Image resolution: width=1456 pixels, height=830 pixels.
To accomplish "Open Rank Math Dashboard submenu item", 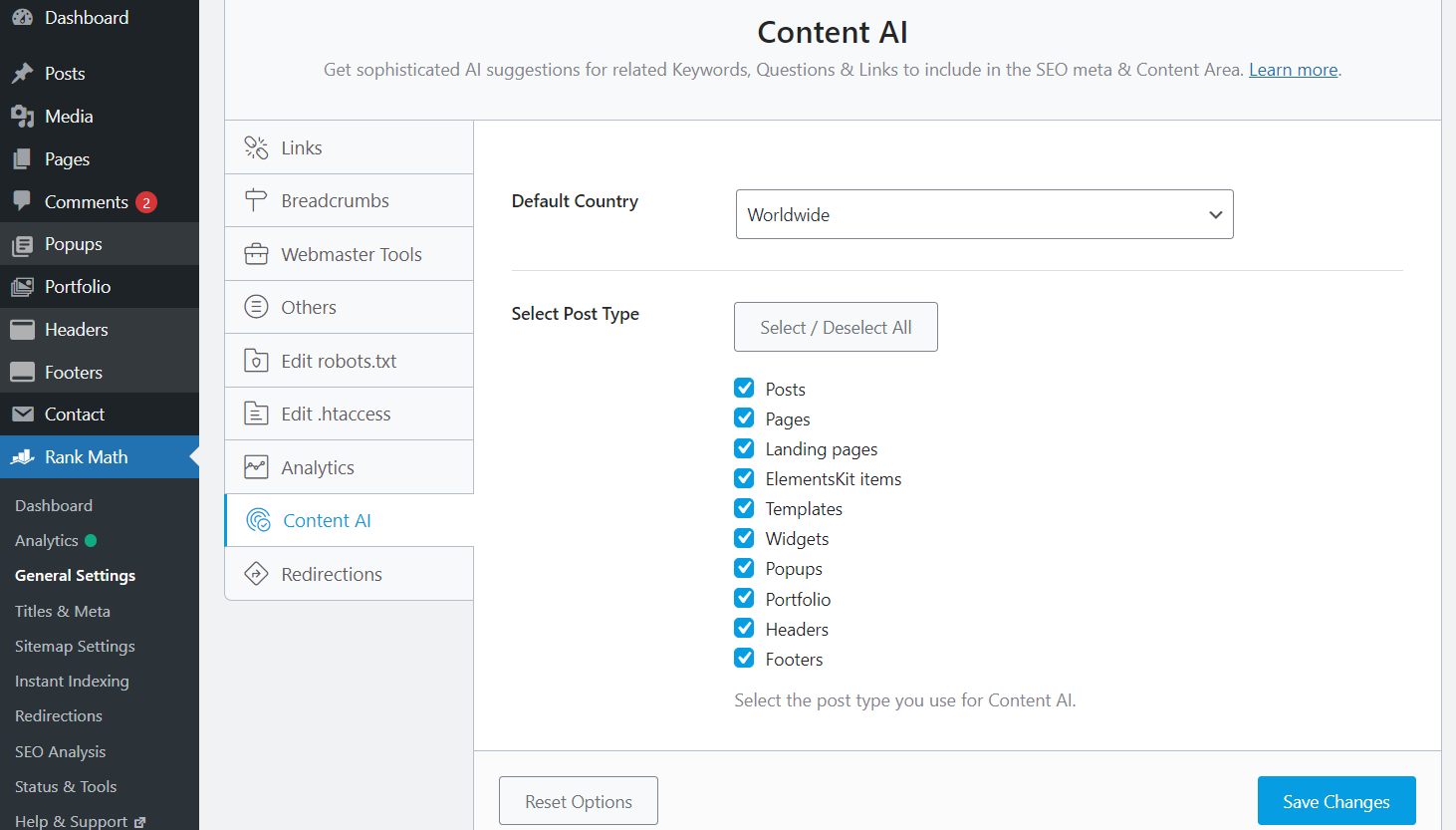I will 54,505.
